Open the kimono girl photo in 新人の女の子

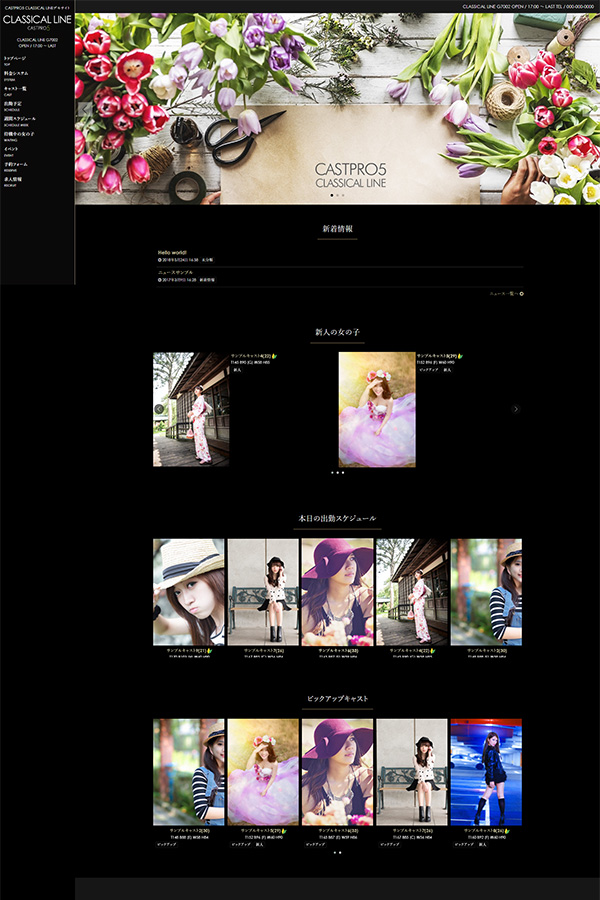191,409
